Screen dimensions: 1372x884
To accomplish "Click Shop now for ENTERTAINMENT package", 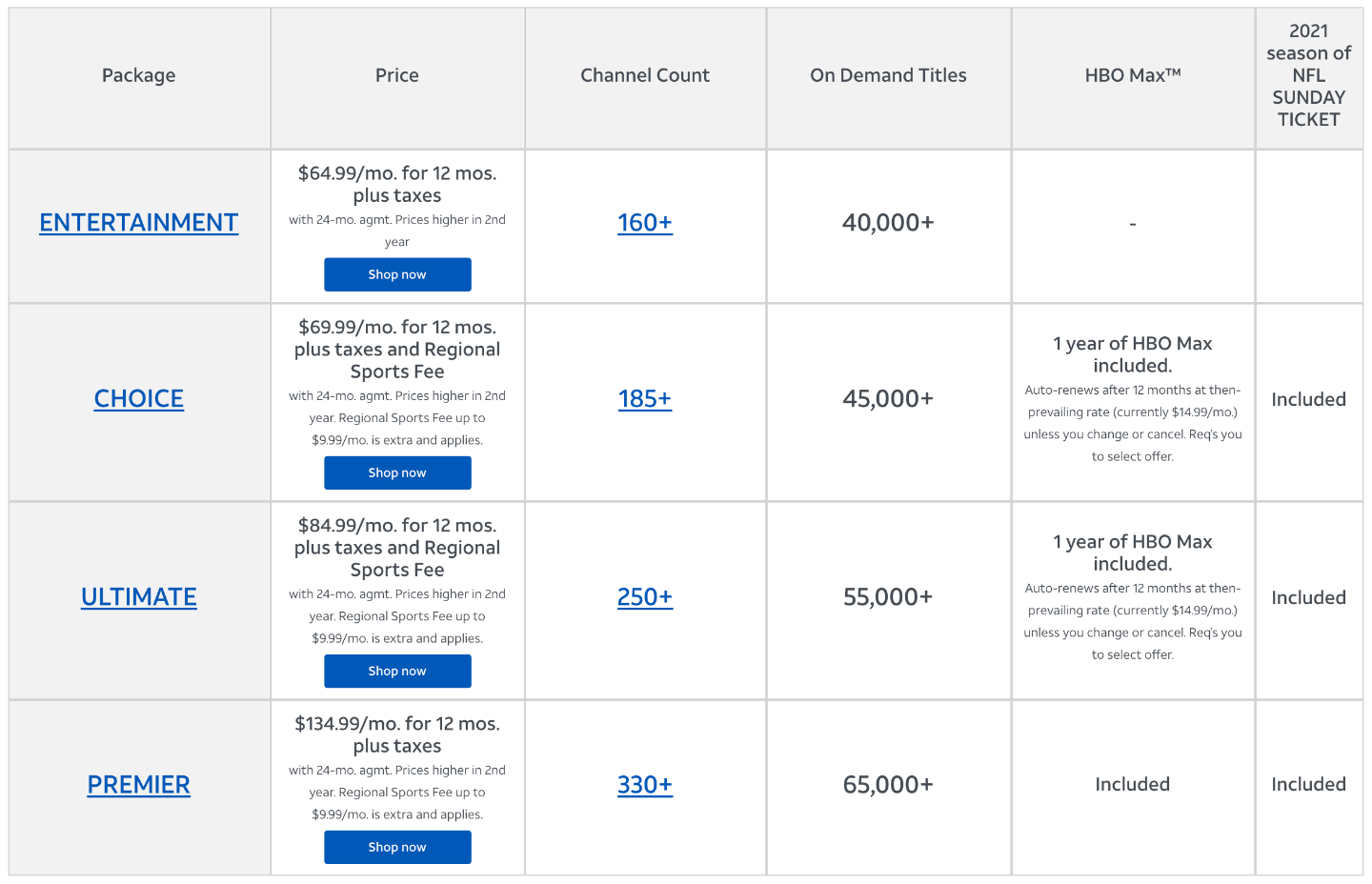I will point(397,274).
